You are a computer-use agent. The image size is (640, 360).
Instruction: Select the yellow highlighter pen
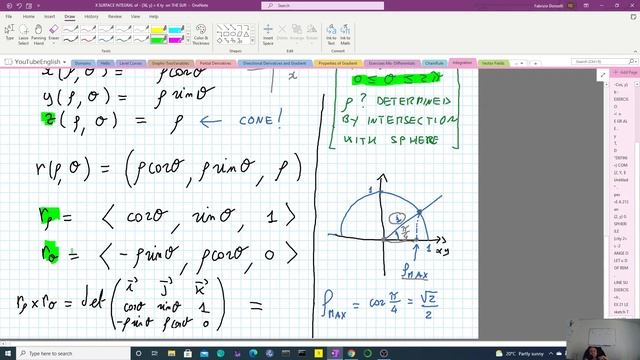pos(158,29)
